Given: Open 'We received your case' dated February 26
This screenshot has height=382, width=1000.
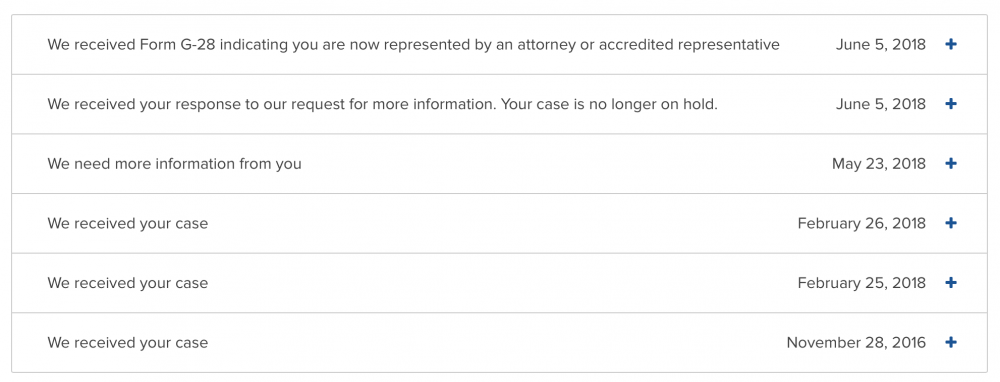Looking at the screenshot, I should point(128,223).
